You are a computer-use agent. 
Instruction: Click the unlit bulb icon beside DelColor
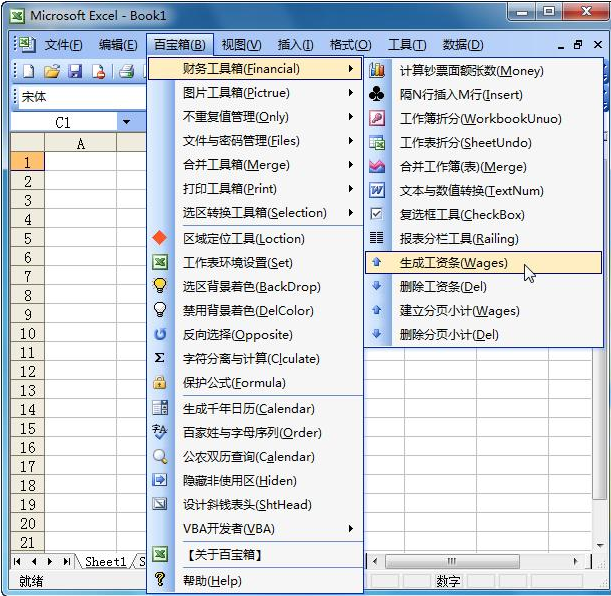pos(160,310)
